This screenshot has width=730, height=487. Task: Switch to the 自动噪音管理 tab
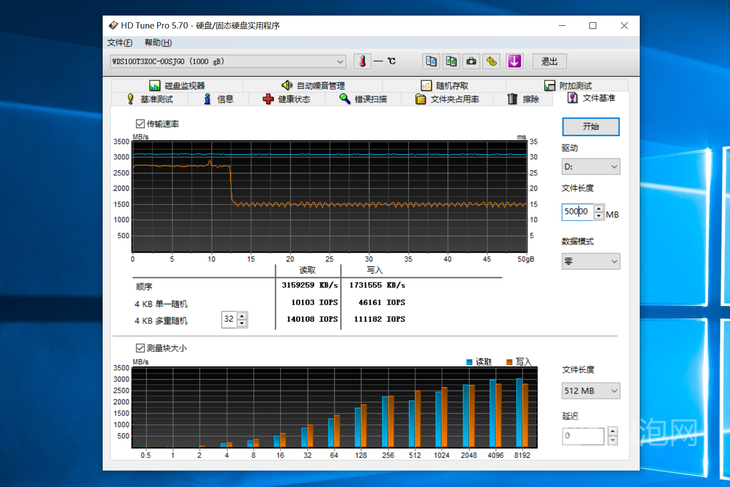tap(313, 86)
